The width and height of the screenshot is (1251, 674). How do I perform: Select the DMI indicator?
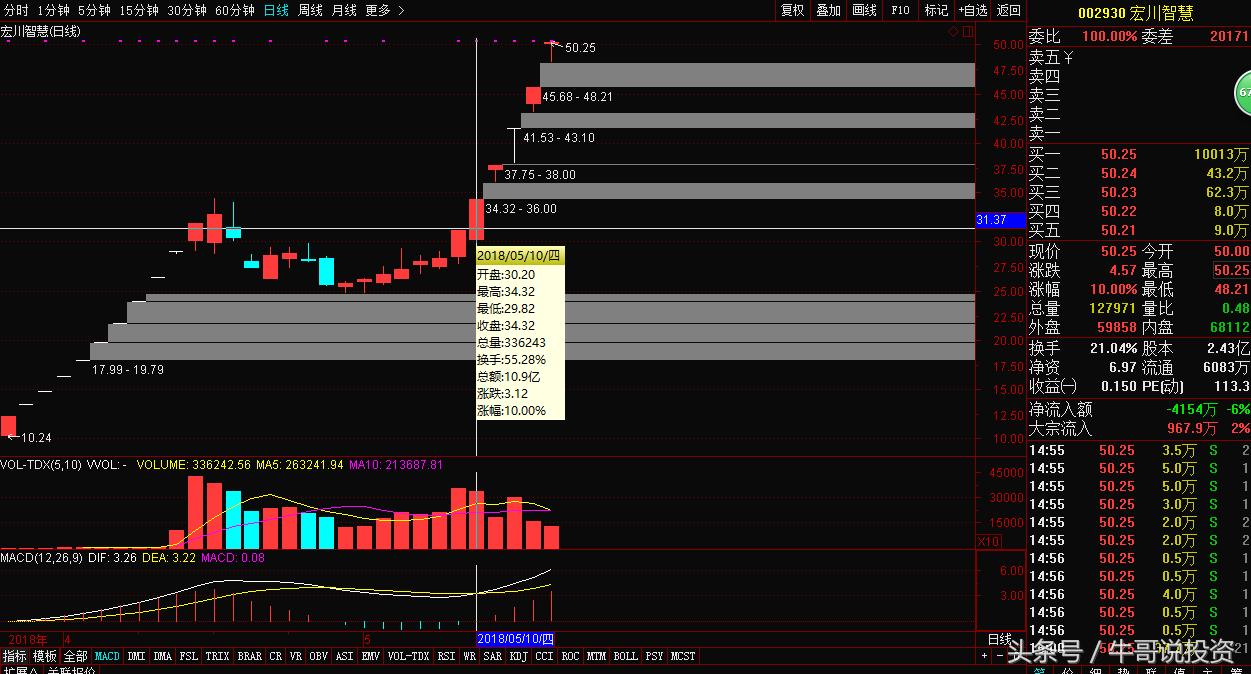coord(136,656)
